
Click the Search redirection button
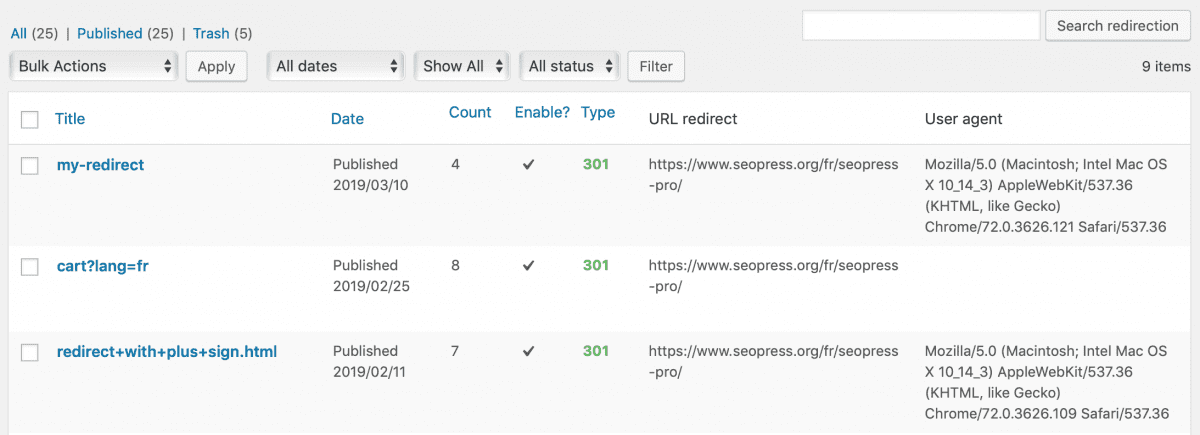point(1117,26)
